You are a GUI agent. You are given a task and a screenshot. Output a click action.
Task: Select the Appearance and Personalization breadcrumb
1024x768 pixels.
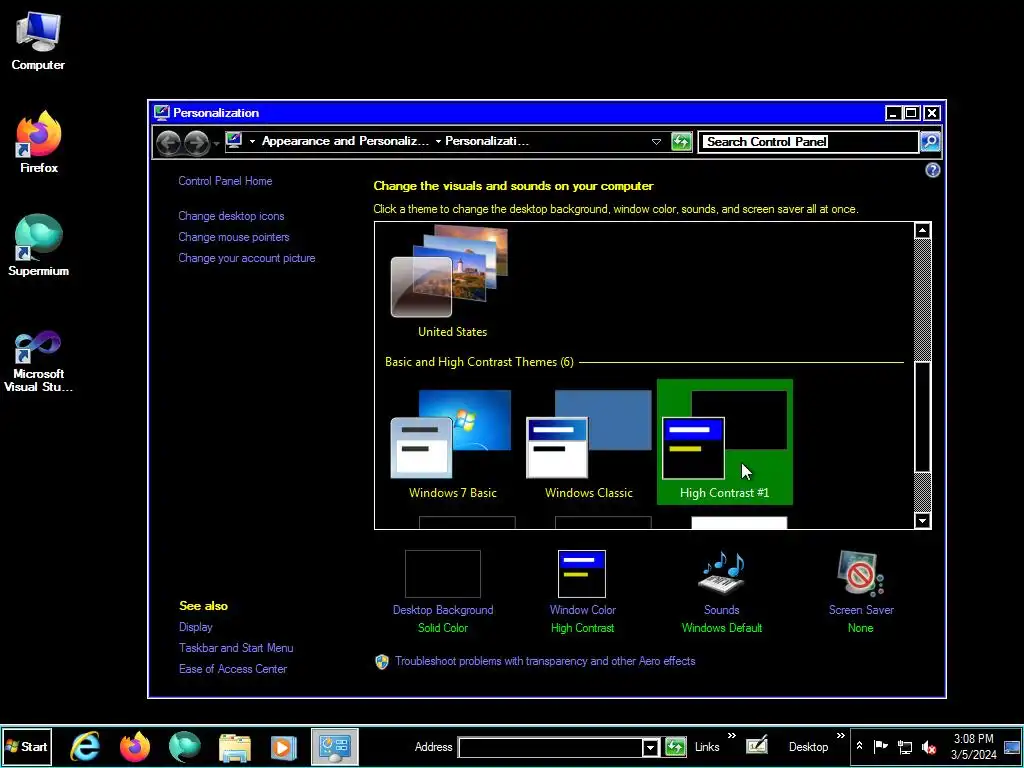pyautogui.click(x=345, y=141)
